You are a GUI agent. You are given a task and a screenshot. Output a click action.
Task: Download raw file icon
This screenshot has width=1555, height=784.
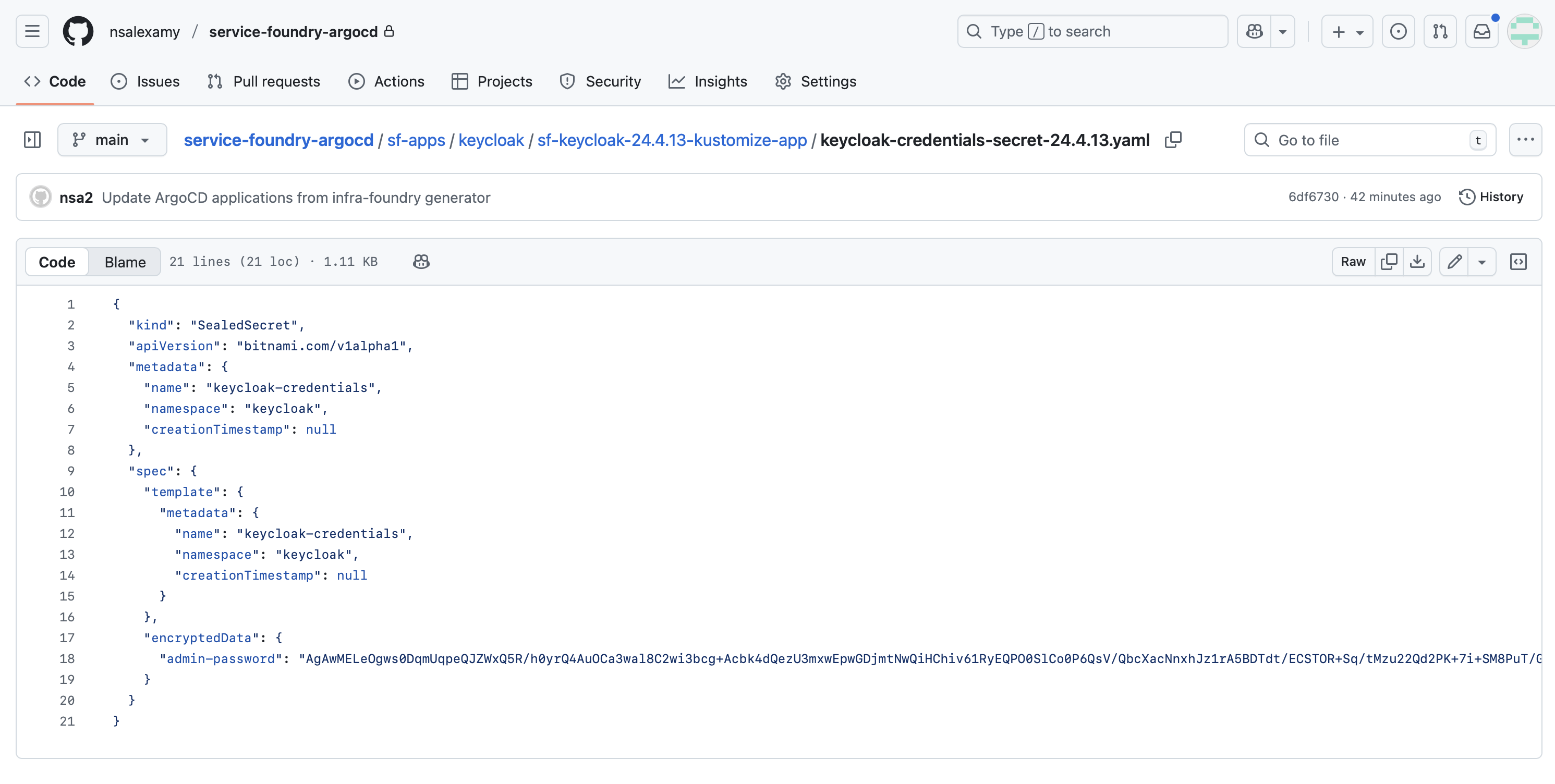tap(1417, 262)
